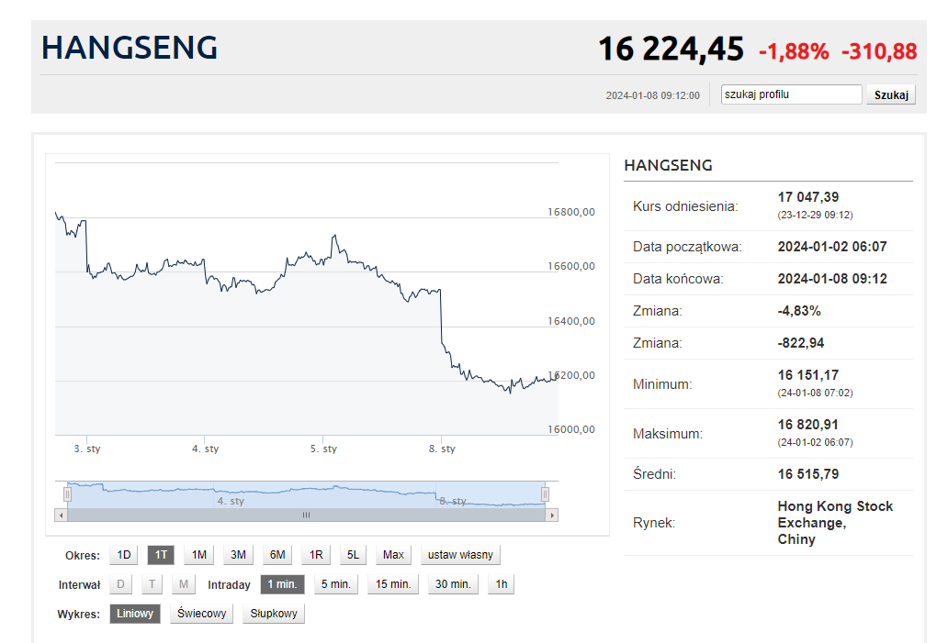The width and height of the screenshot is (948, 643).
Task: Open the ustaw własny custom range
Action: point(460,555)
